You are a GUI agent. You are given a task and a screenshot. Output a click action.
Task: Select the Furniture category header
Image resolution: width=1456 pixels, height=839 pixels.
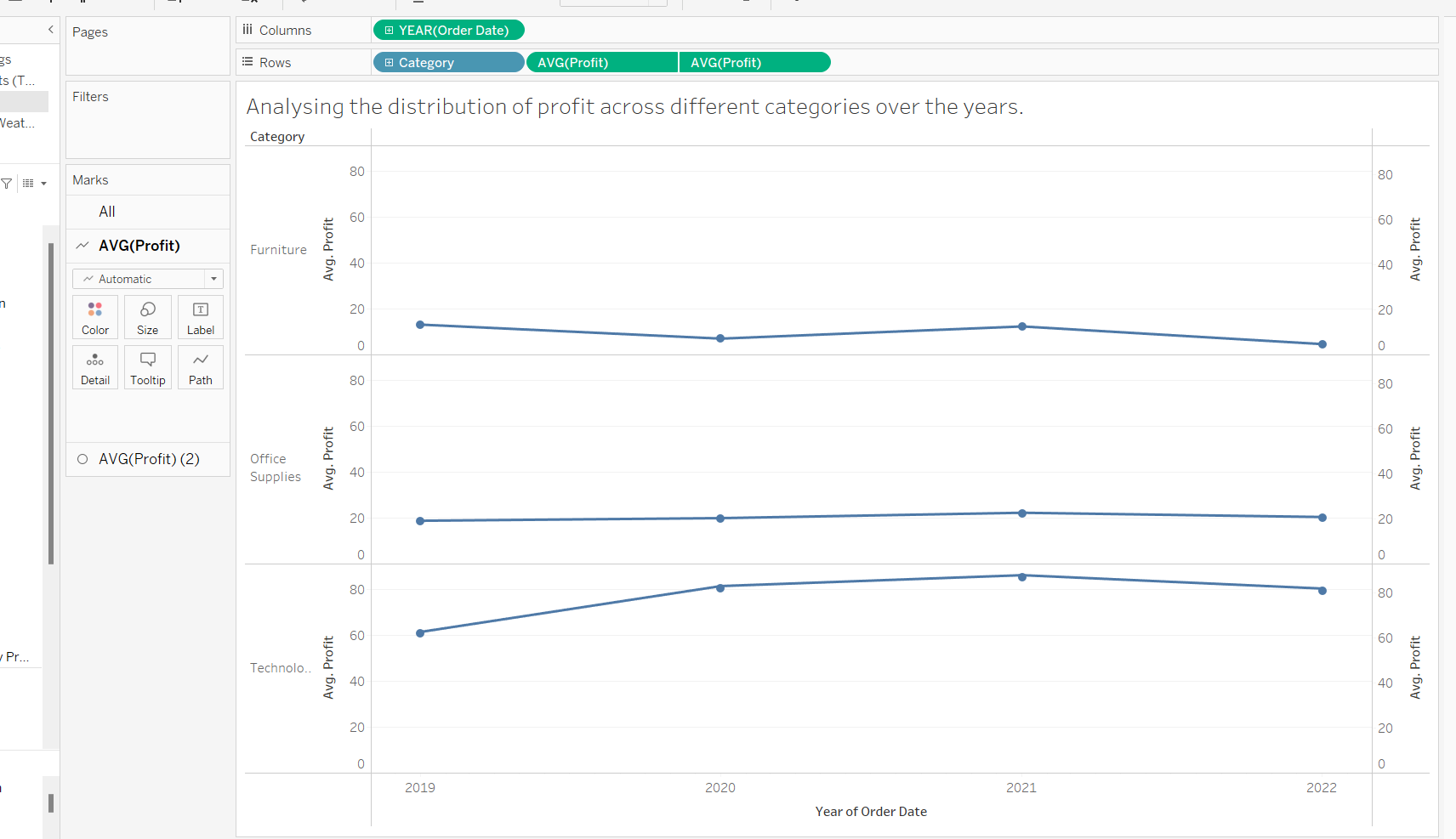[x=278, y=250]
